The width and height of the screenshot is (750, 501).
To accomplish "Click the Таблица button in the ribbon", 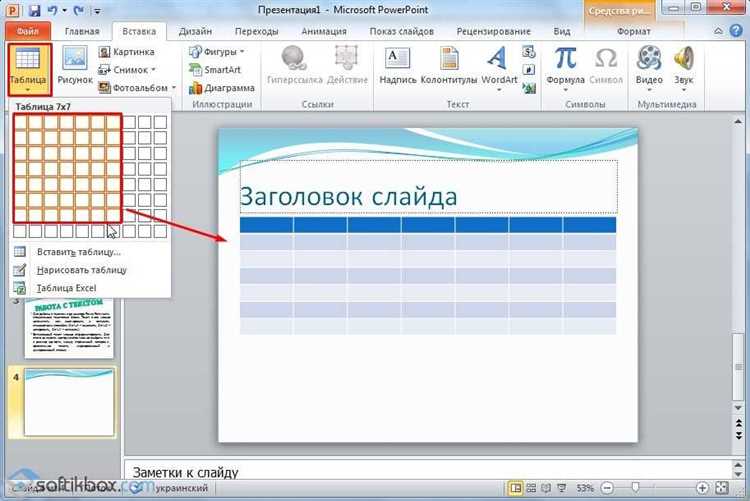I will coord(28,68).
